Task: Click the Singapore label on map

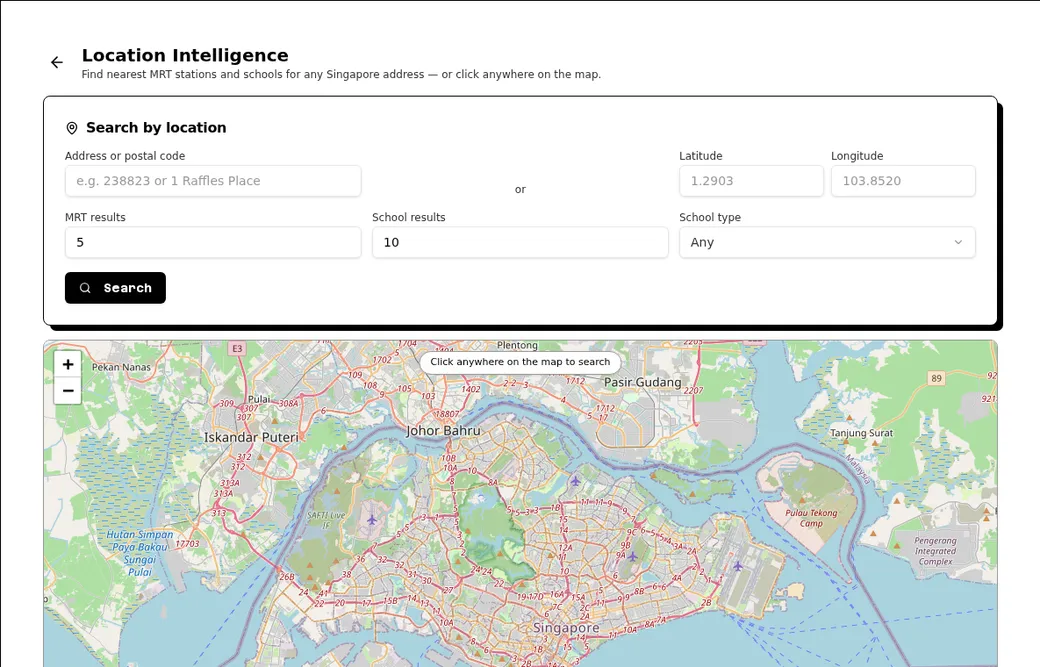Action: (x=566, y=627)
